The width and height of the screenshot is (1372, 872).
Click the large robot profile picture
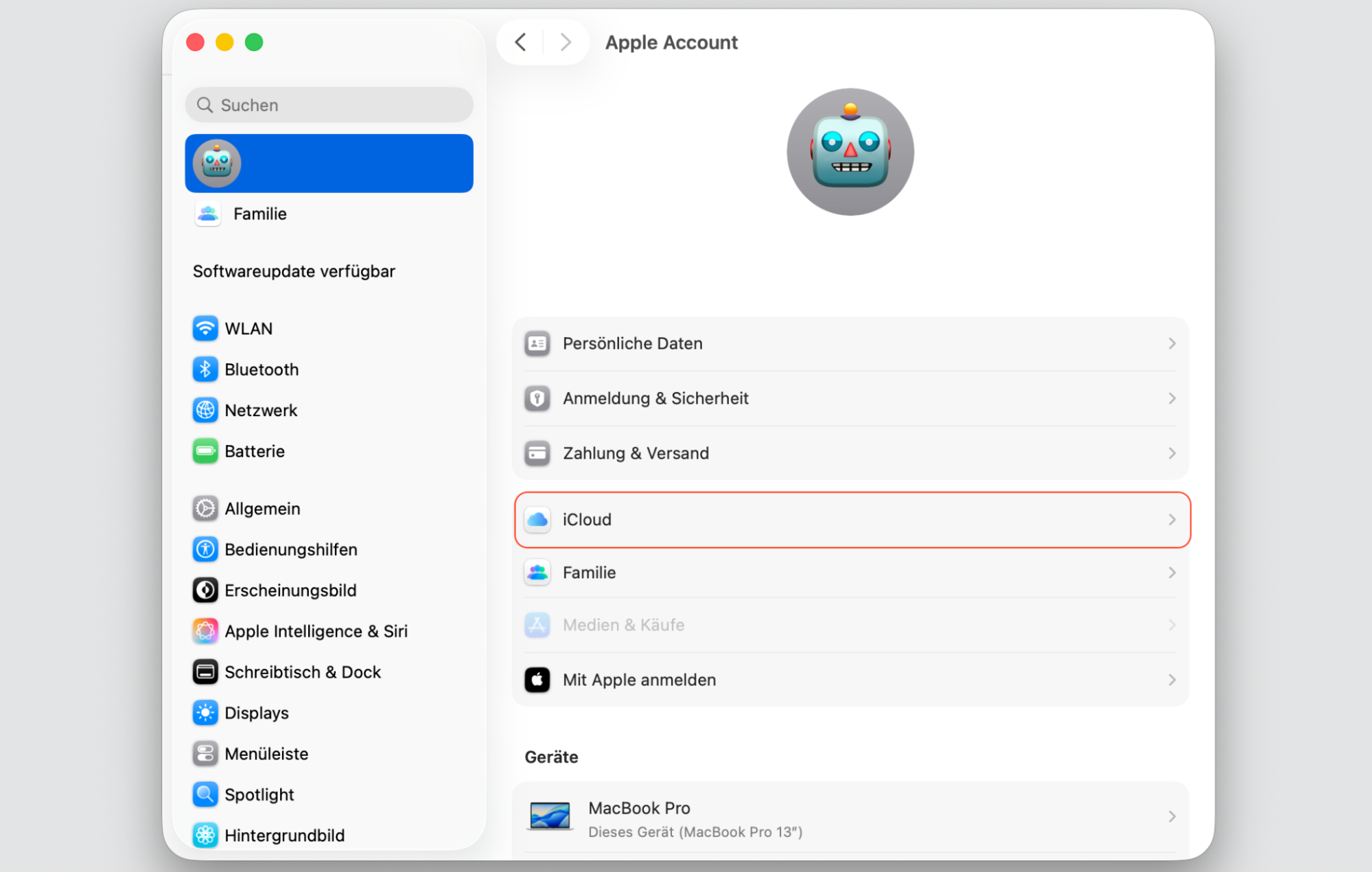click(x=850, y=152)
